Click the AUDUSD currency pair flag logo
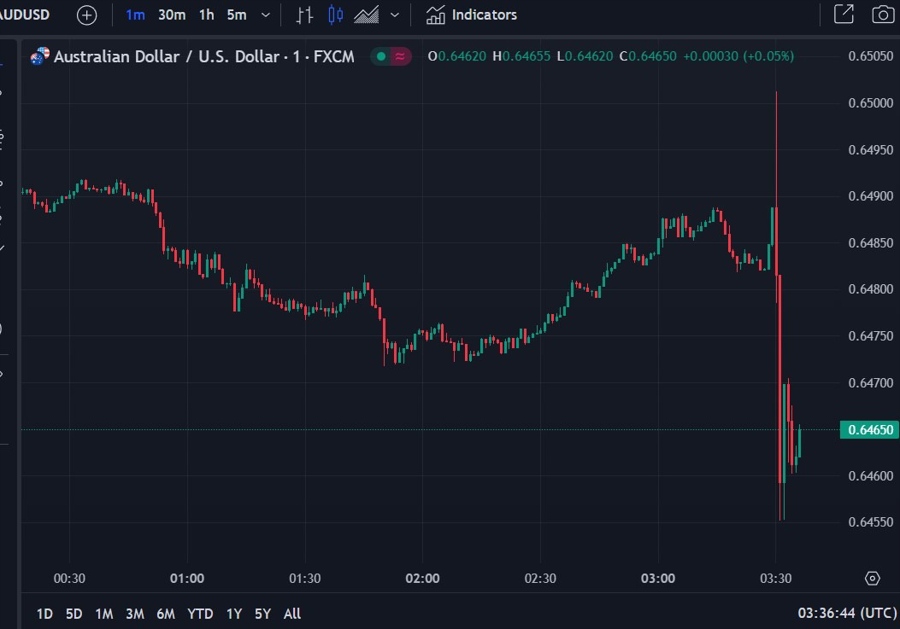 pos(37,57)
